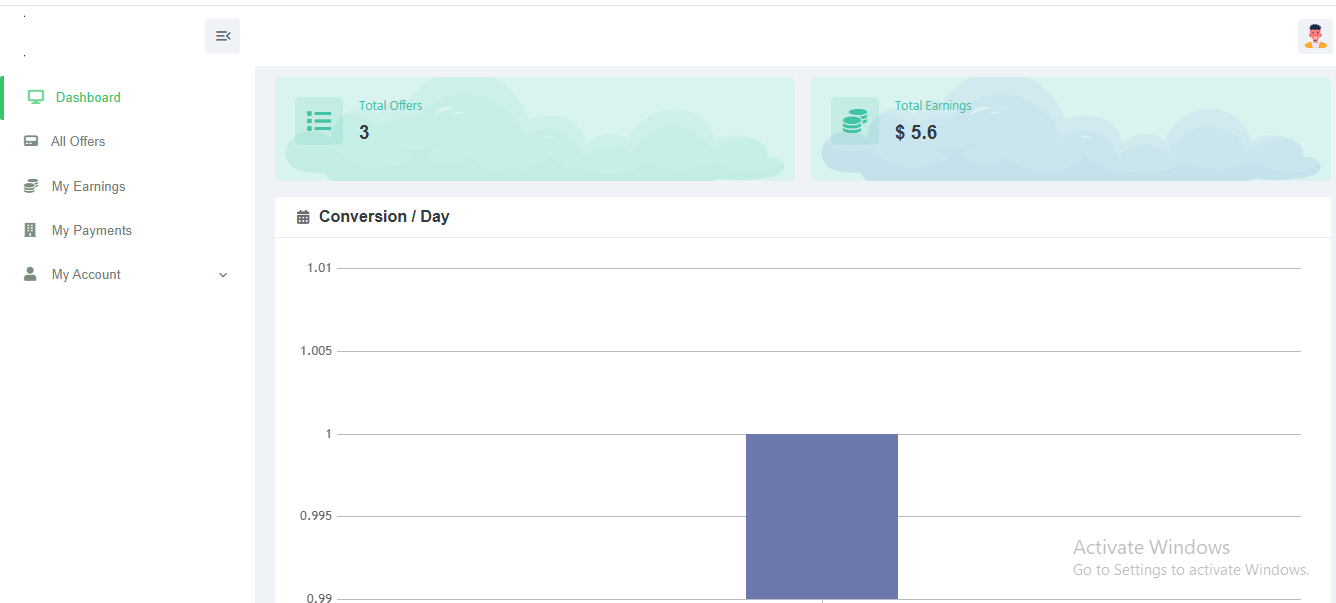Click the My Payments building icon

pyautogui.click(x=30, y=230)
